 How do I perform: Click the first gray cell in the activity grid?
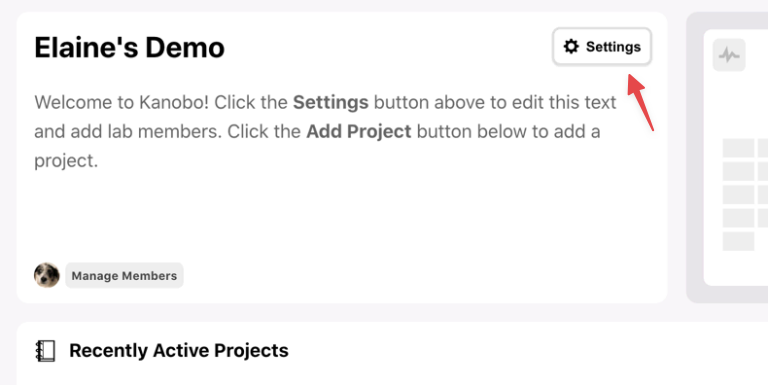coord(739,148)
